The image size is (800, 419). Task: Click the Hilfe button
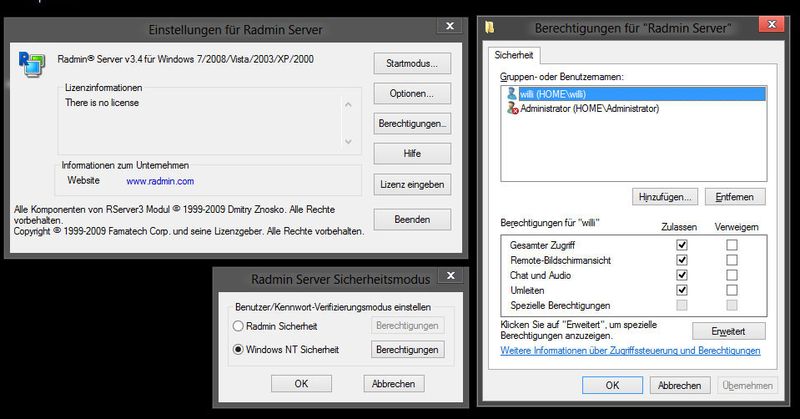[412, 154]
